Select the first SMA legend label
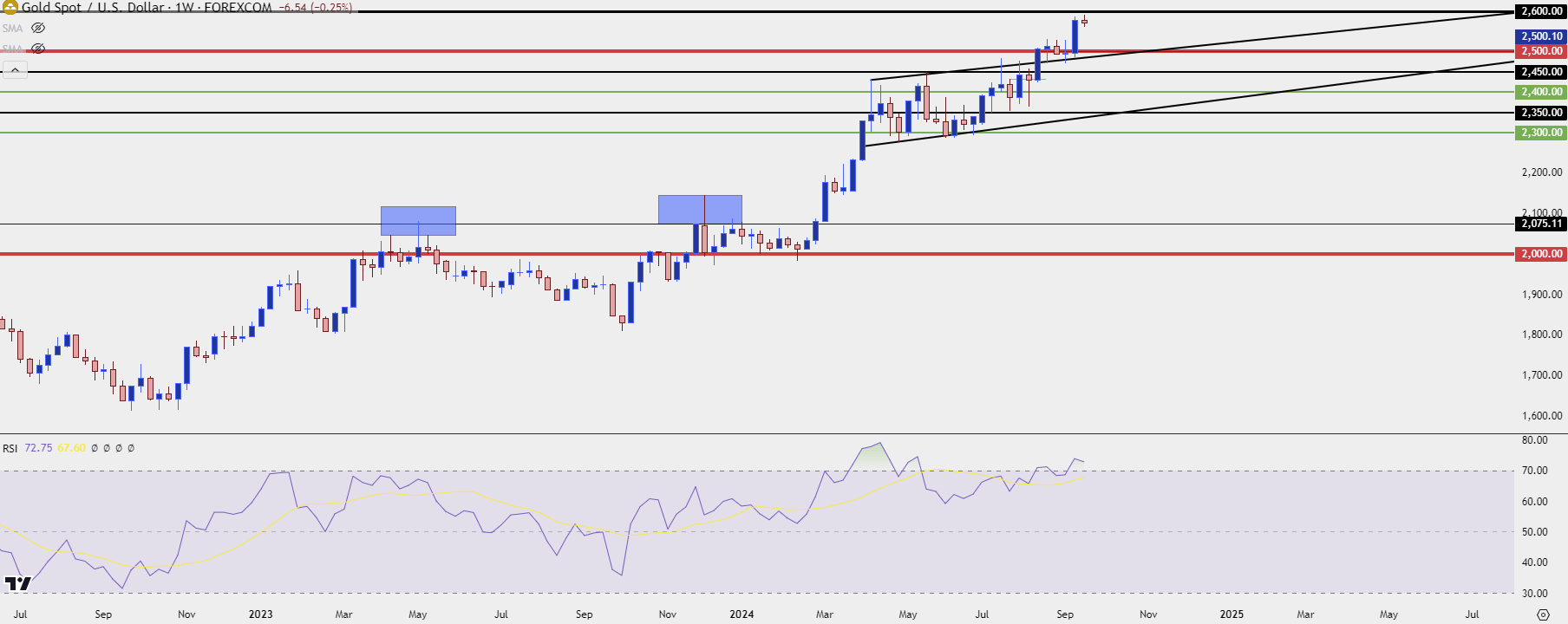Image resolution: width=1568 pixels, height=624 pixels. click(12, 28)
